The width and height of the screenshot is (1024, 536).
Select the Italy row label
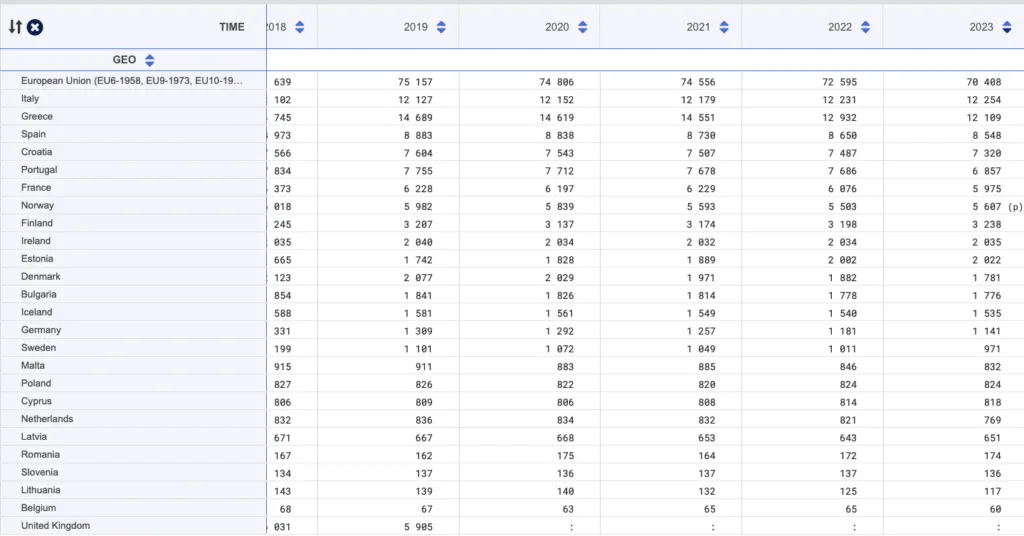(x=30, y=98)
